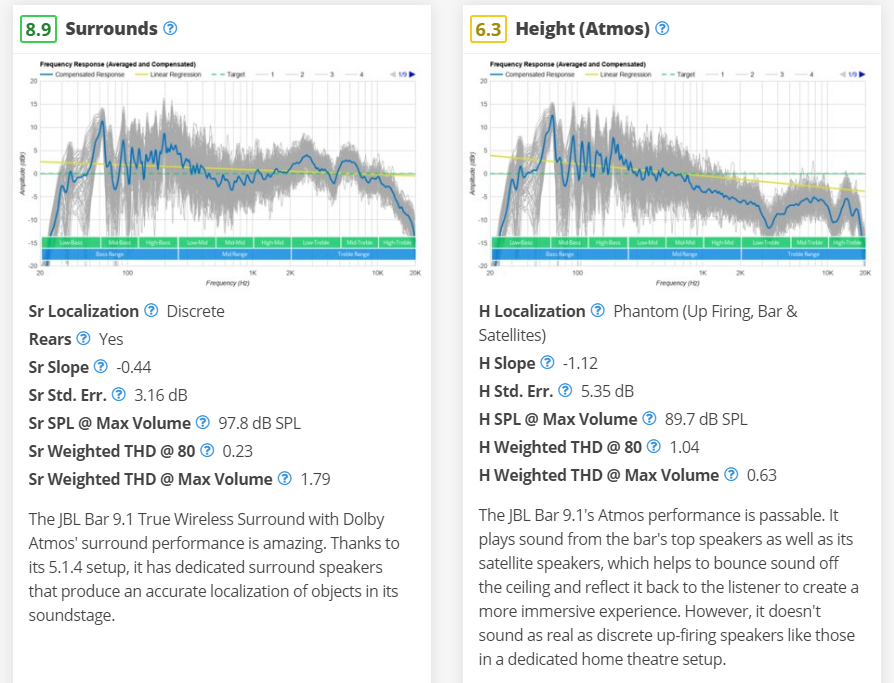
Task: Show info for H Localization
Action: (598, 311)
